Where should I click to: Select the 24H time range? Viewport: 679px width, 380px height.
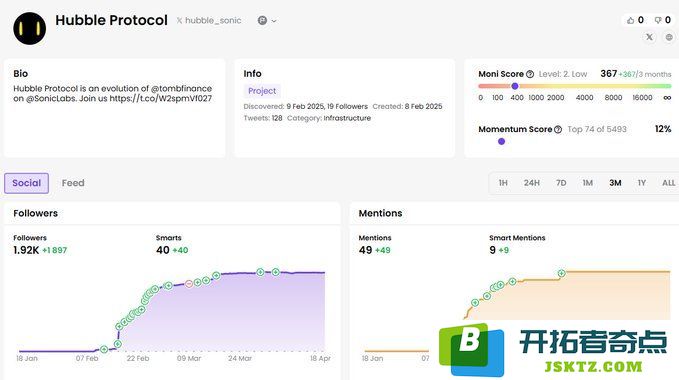point(532,183)
